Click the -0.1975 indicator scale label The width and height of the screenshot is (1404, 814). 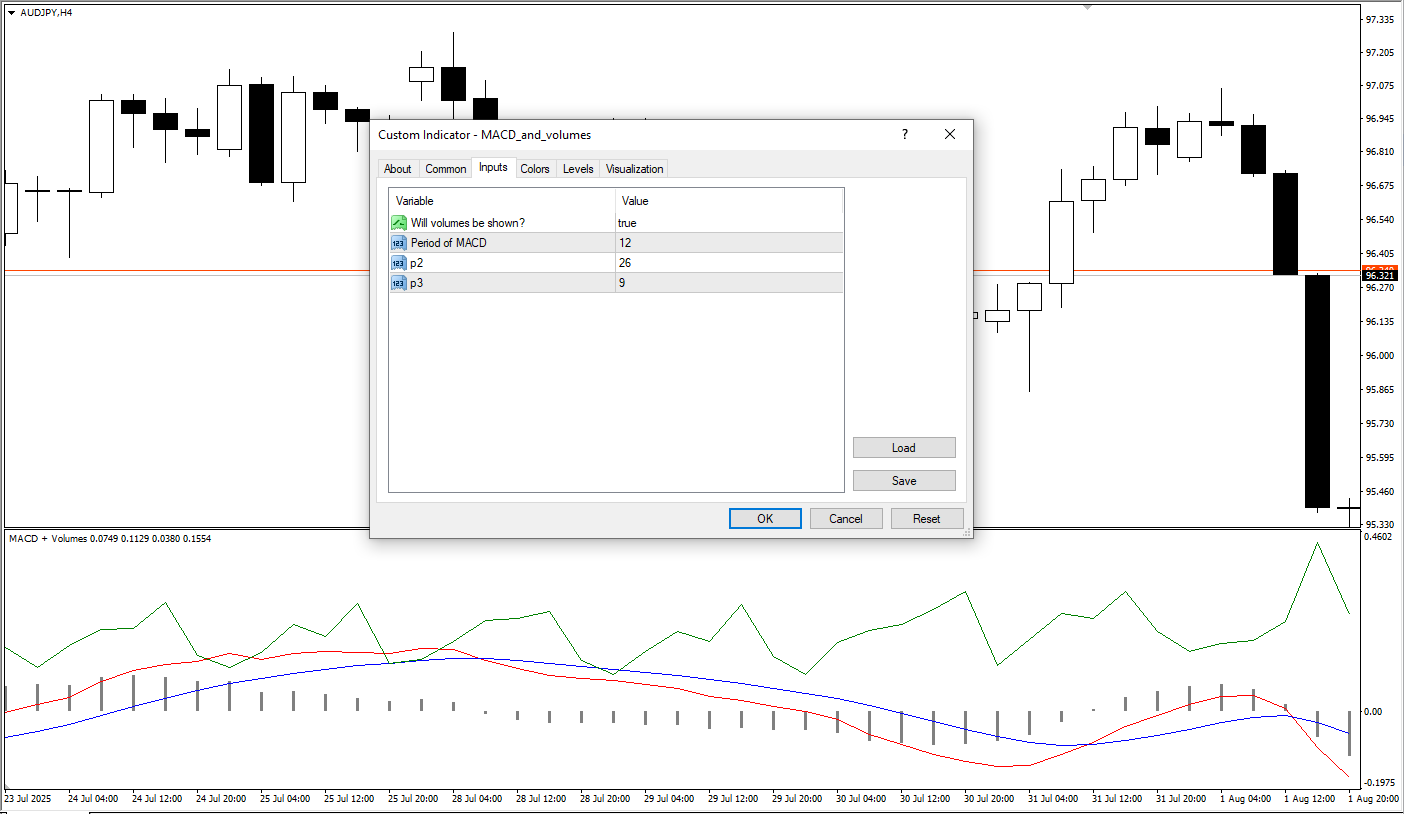coord(1379,783)
